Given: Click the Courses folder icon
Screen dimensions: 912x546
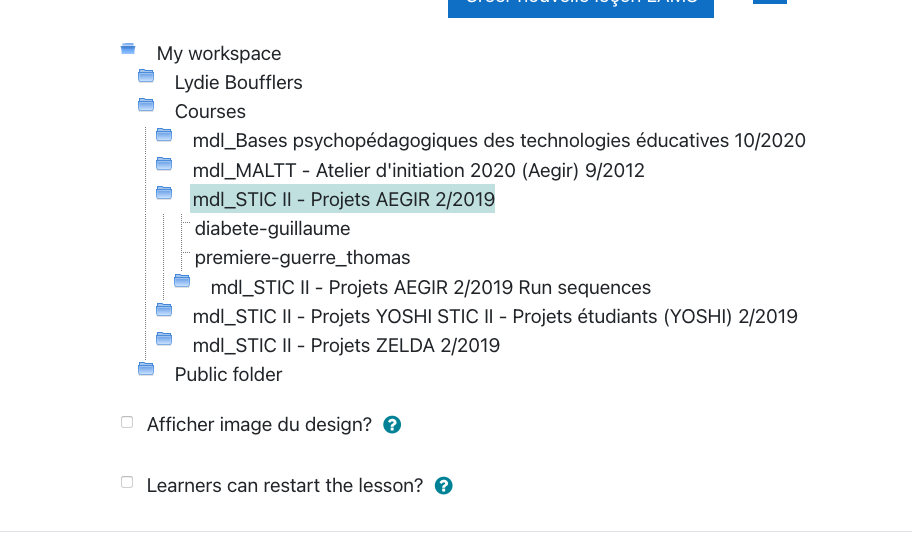Looking at the screenshot, I should pyautogui.click(x=146, y=105).
